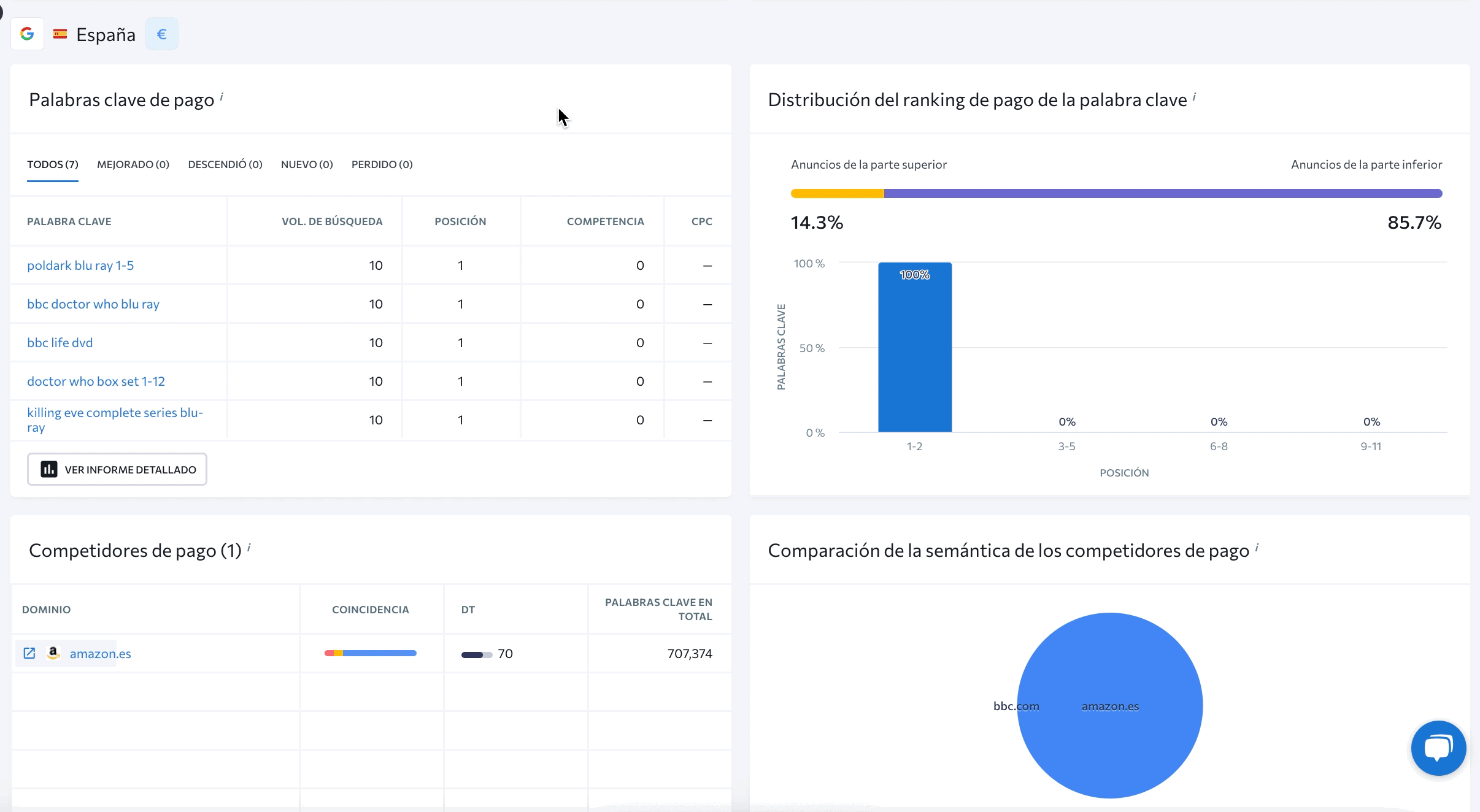Click info icon next to Palabras clave de pago
Viewport: 1480px width, 812px height.
point(222,96)
